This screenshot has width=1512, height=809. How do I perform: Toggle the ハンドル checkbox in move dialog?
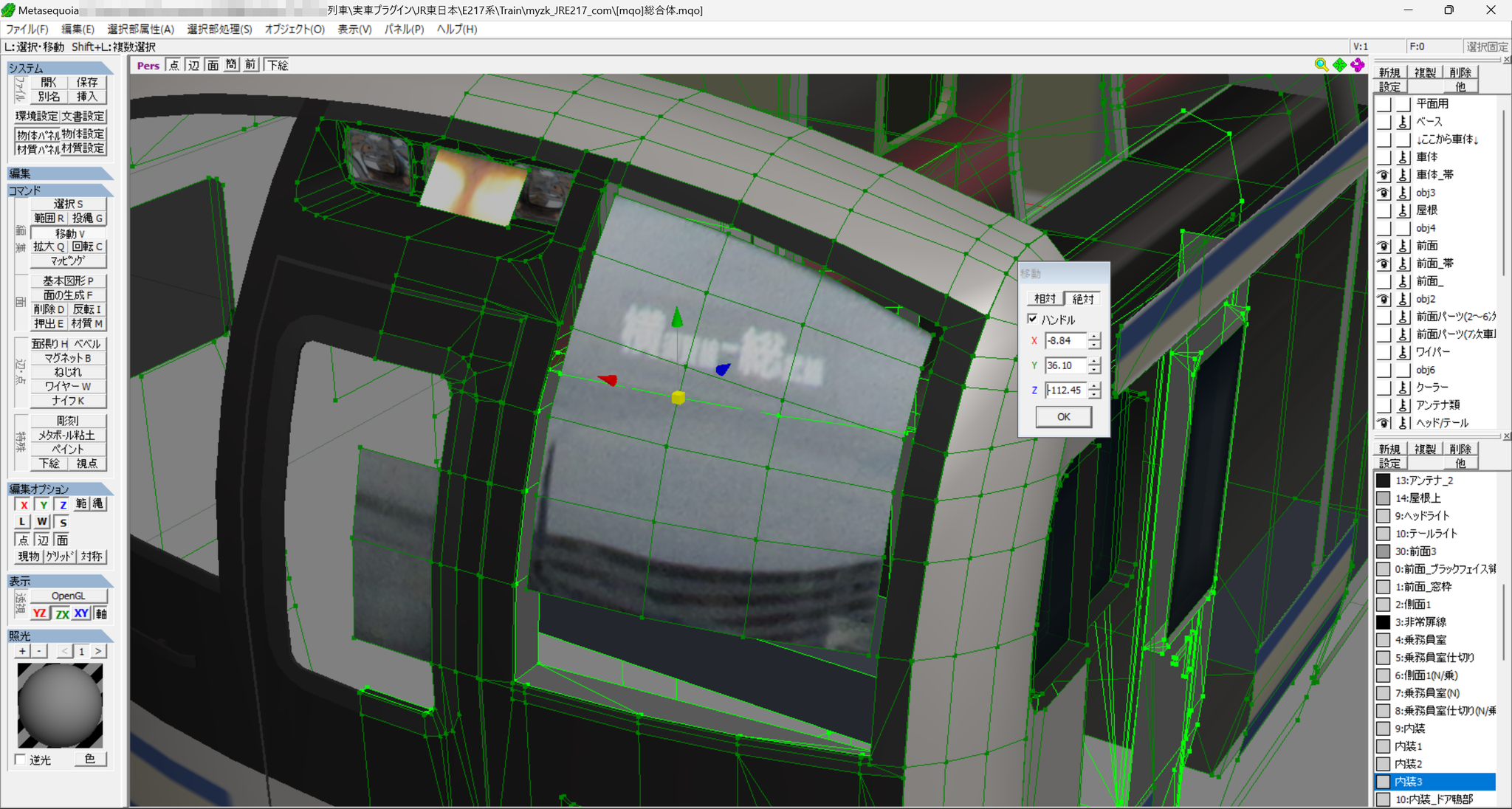point(1032,319)
